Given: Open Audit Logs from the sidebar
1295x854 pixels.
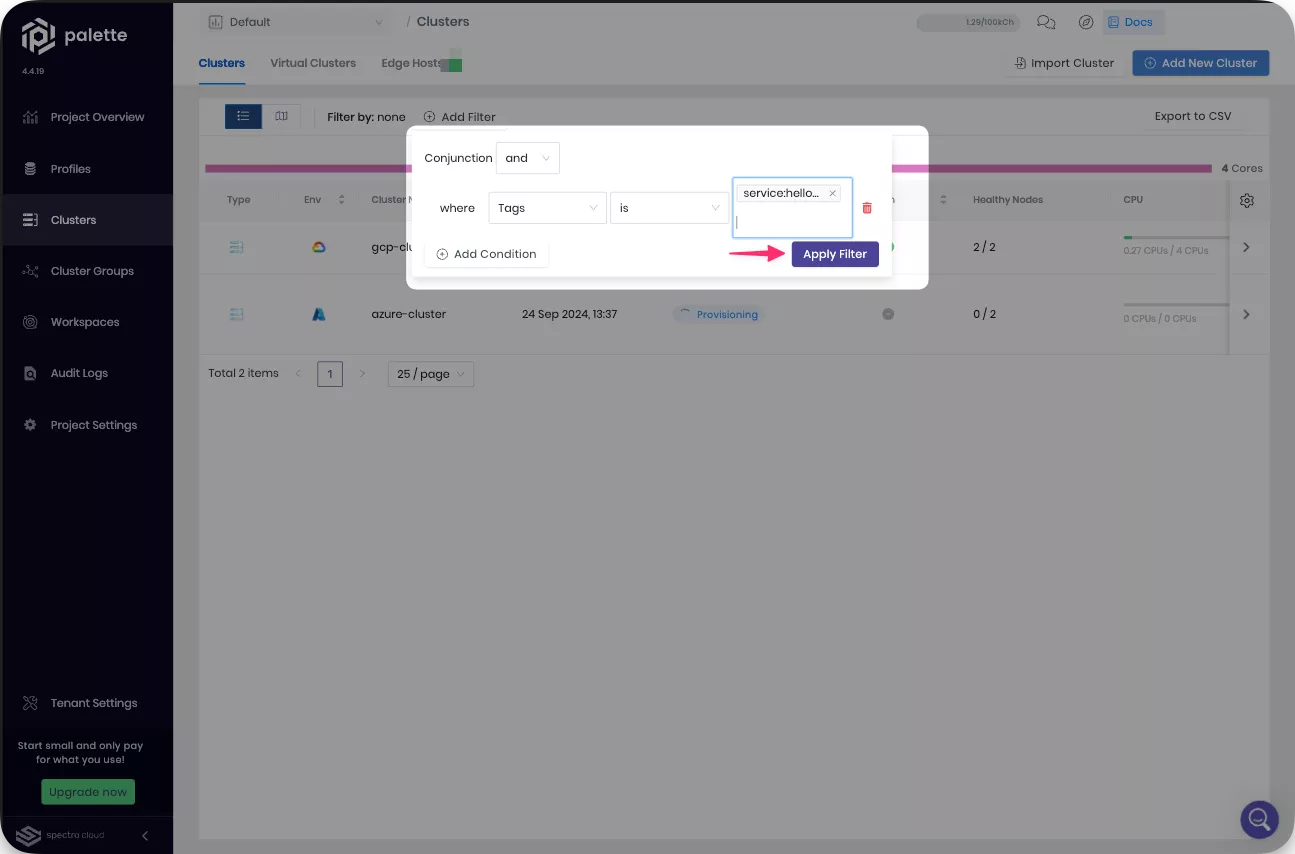Looking at the screenshot, I should pyautogui.click(x=80, y=373).
